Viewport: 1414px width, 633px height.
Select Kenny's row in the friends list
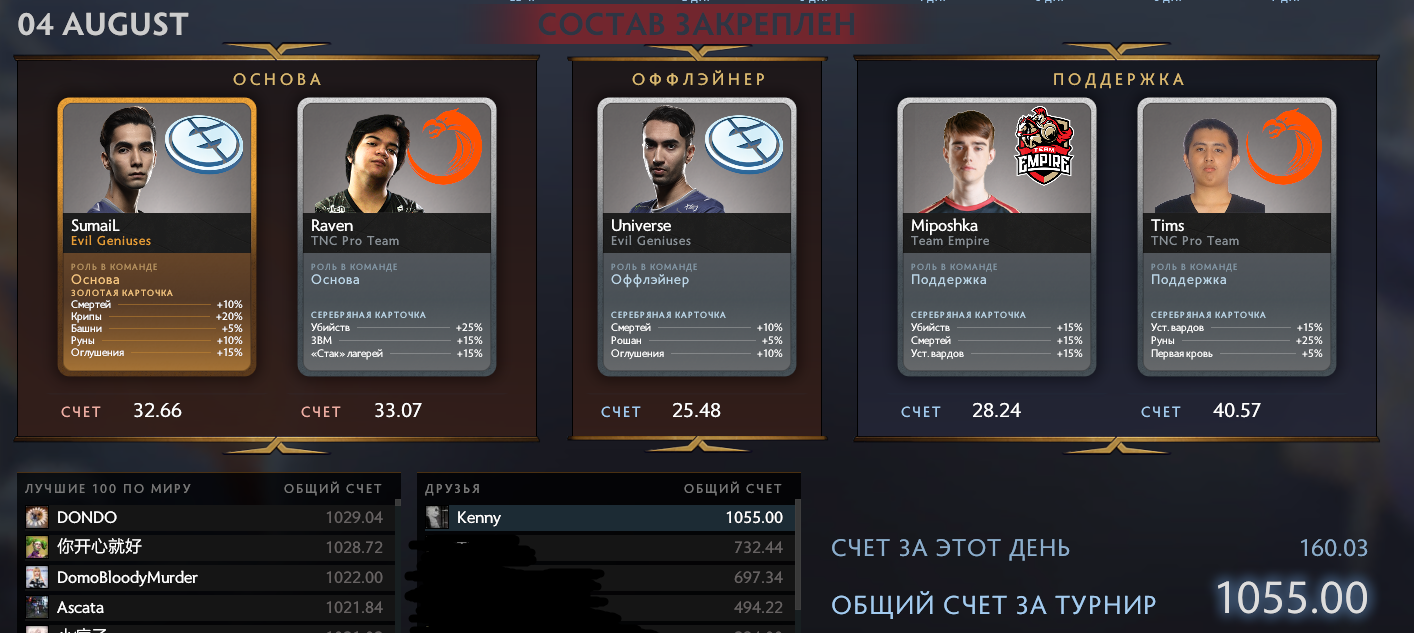tap(607, 517)
